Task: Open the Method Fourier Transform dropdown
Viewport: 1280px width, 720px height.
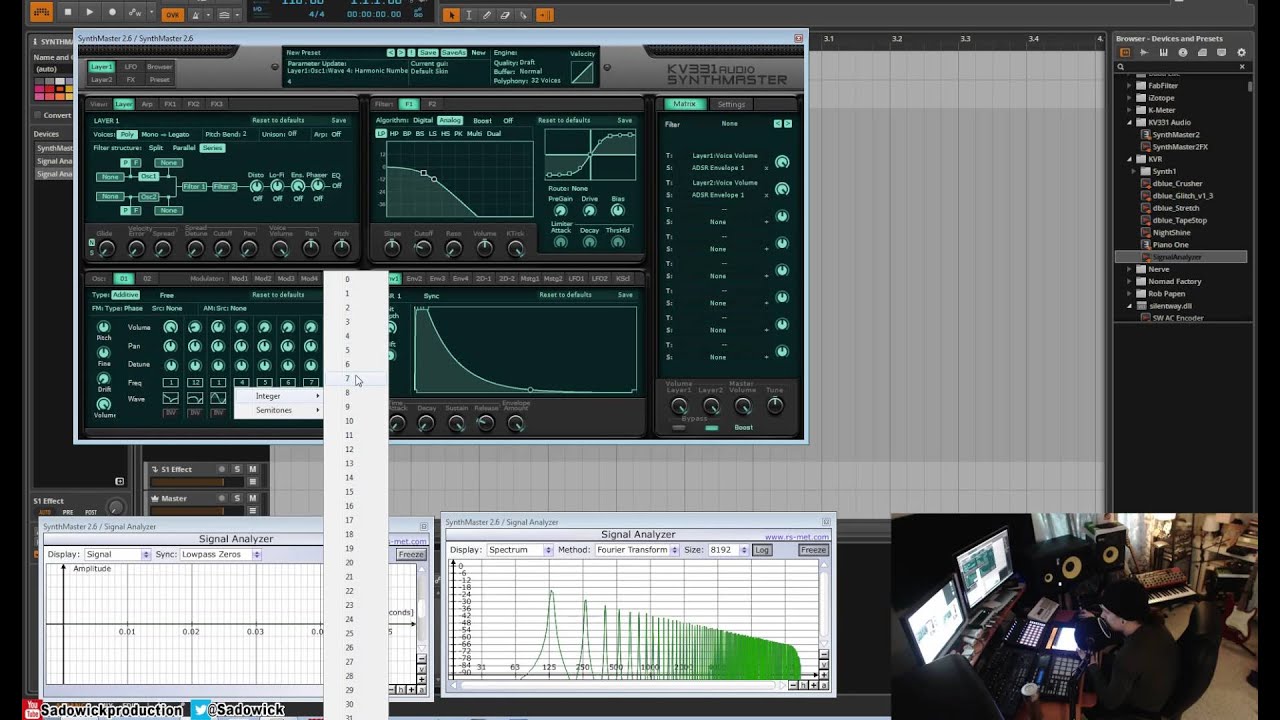Action: pyautogui.click(x=637, y=550)
